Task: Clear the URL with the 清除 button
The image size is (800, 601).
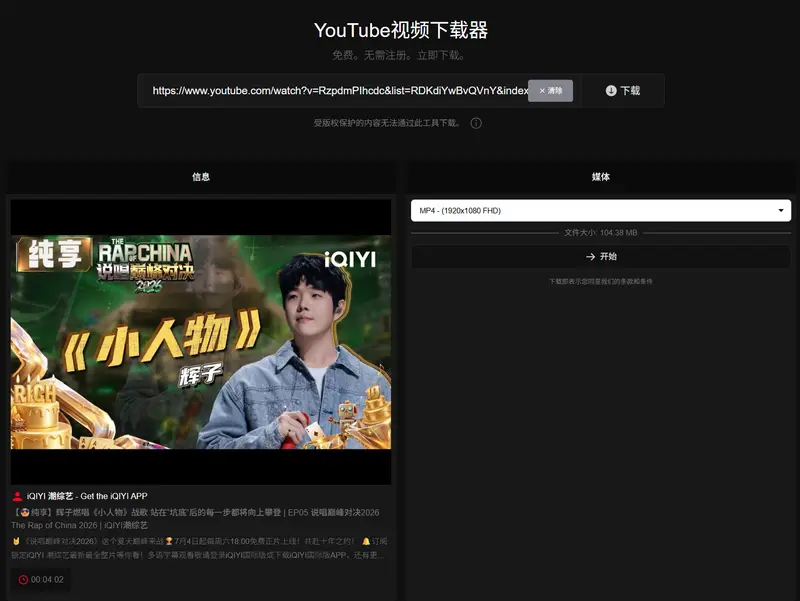Action: pos(551,91)
